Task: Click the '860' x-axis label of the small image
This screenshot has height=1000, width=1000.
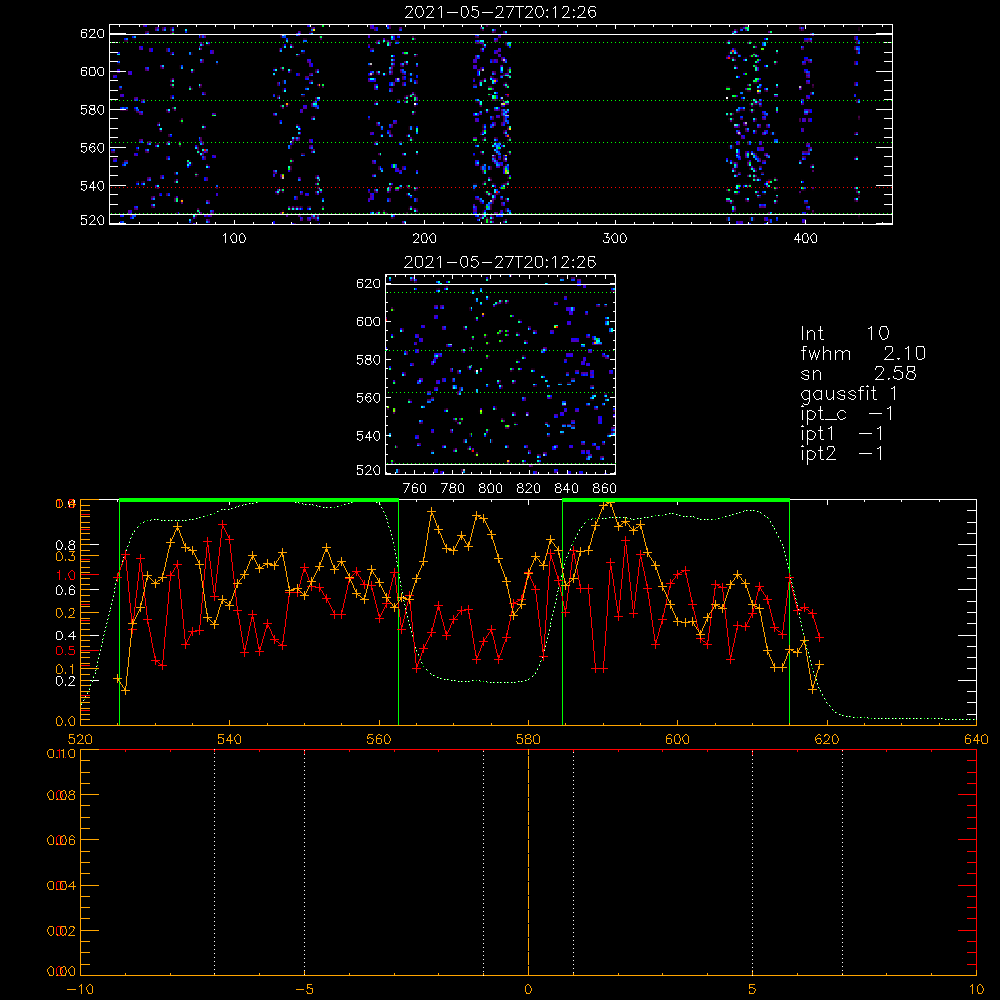Action: (x=605, y=489)
